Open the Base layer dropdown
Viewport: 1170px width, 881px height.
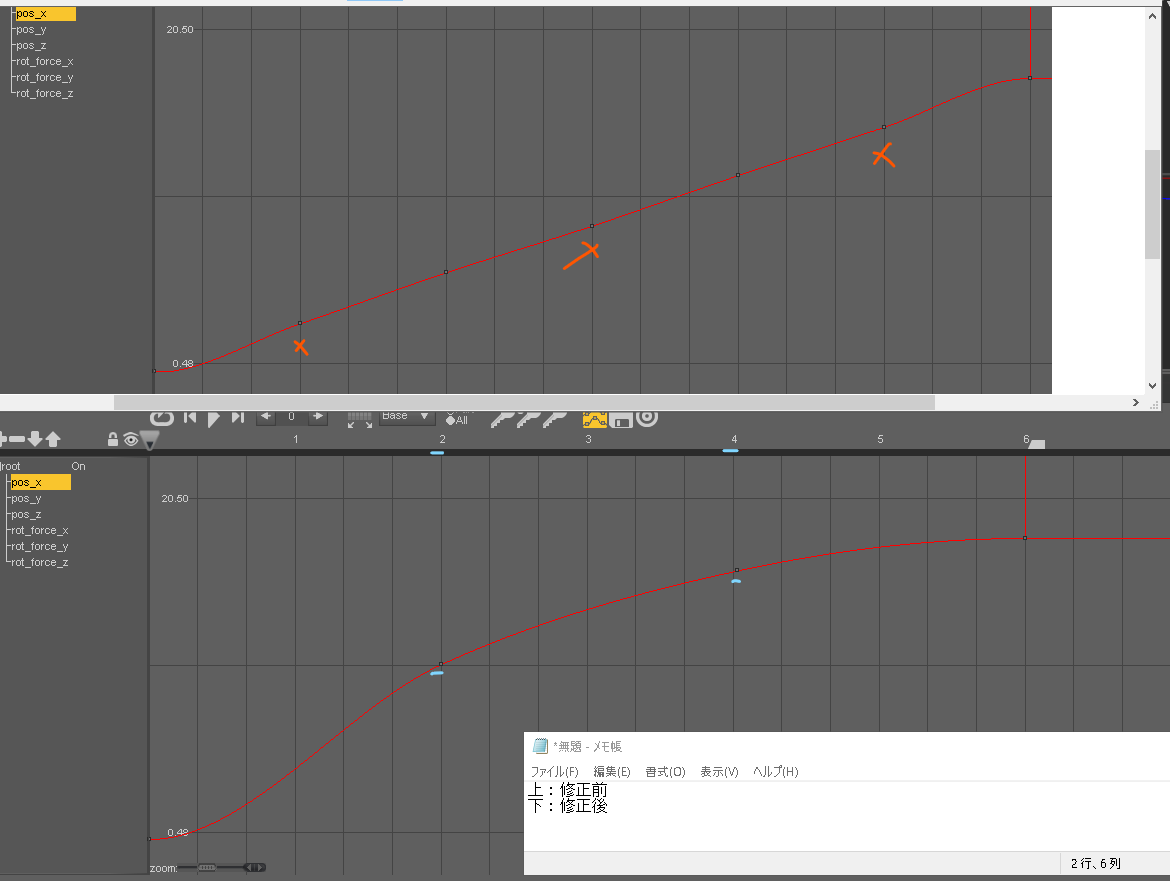click(x=407, y=416)
